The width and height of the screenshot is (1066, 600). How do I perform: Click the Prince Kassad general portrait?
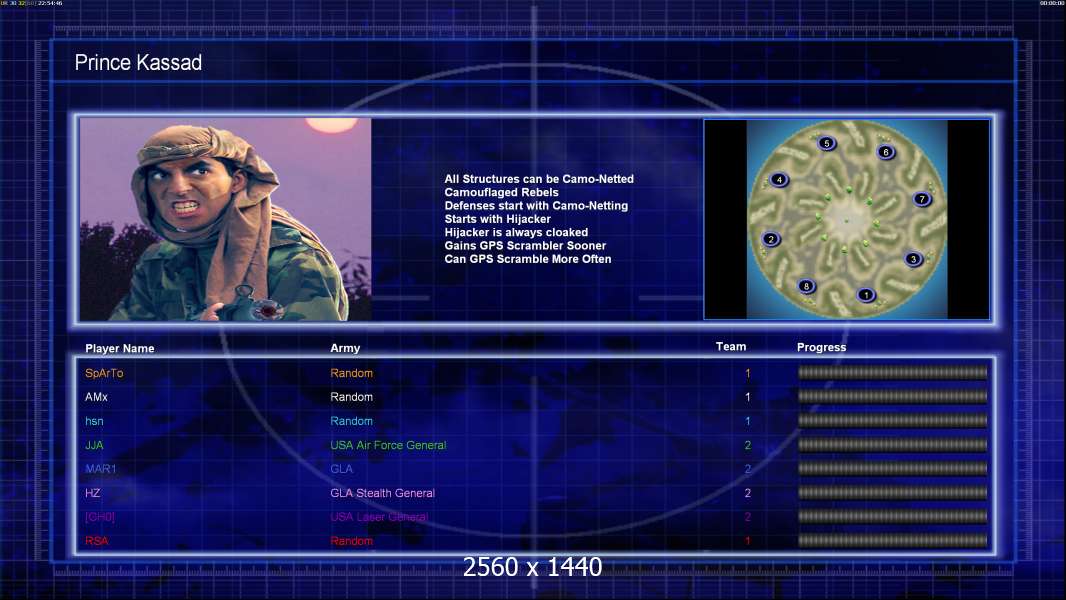(226, 219)
